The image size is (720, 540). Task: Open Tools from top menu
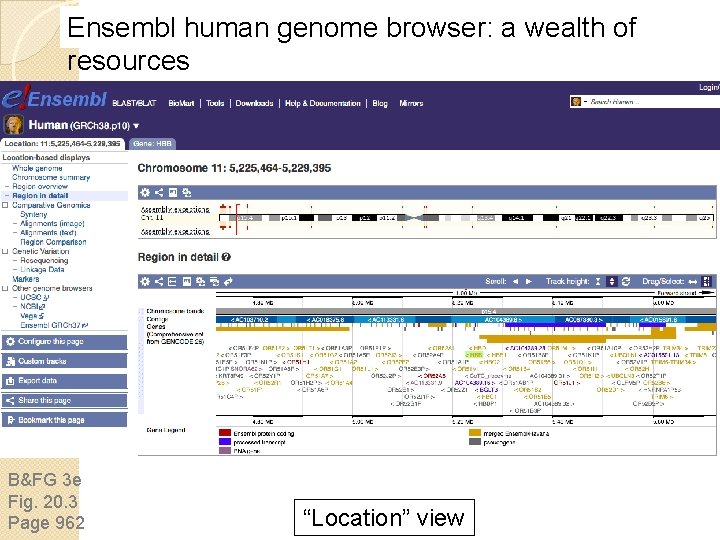coord(215,103)
